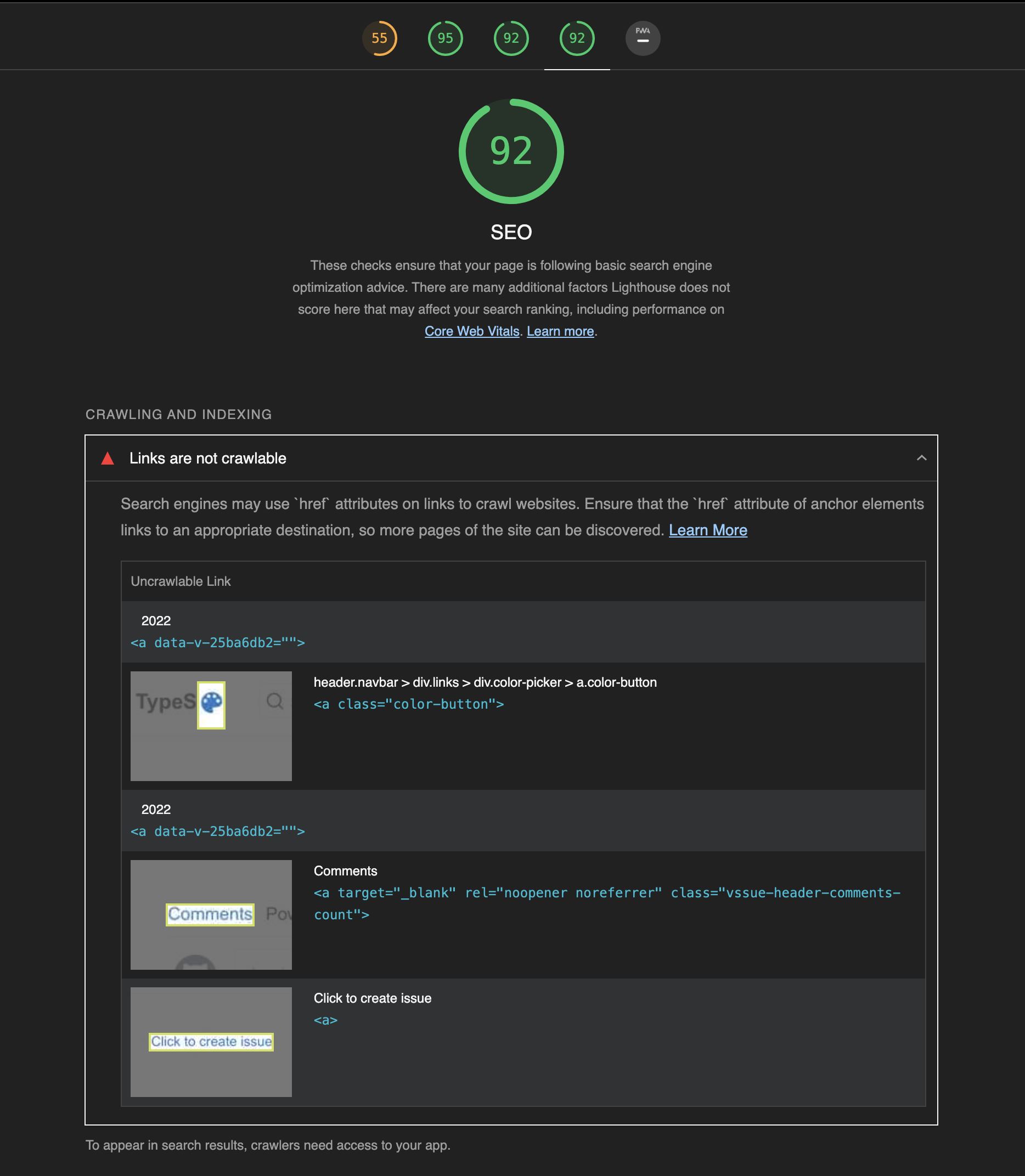The width and height of the screenshot is (1025, 1176).
Task: Click the 'Click to create issue' thumbnail
Action: pyautogui.click(x=211, y=1042)
